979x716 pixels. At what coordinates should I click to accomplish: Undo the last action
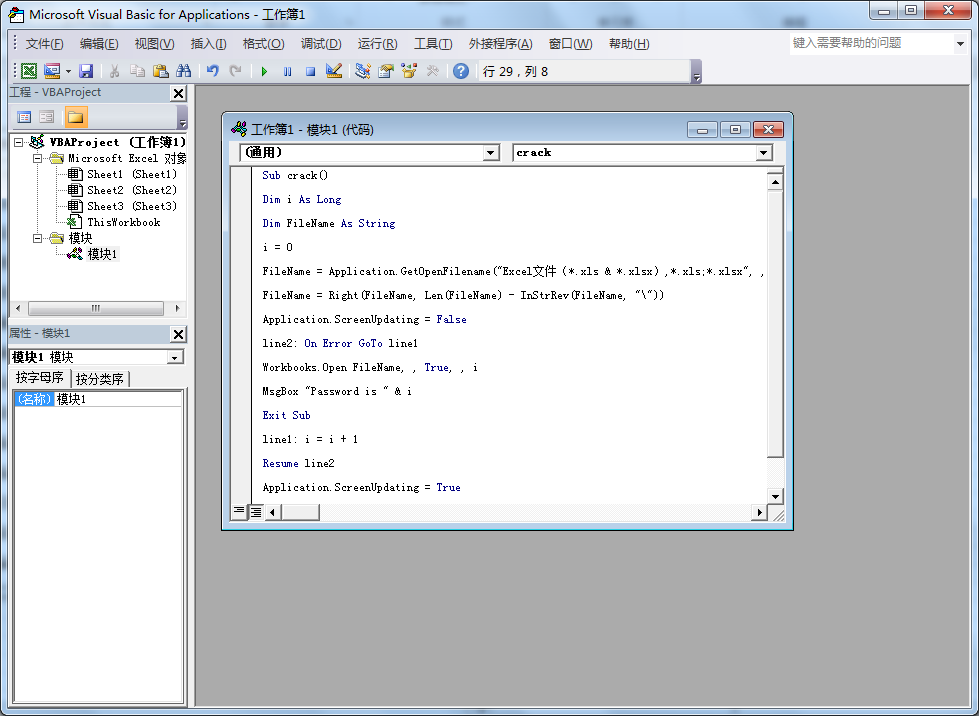(x=213, y=71)
